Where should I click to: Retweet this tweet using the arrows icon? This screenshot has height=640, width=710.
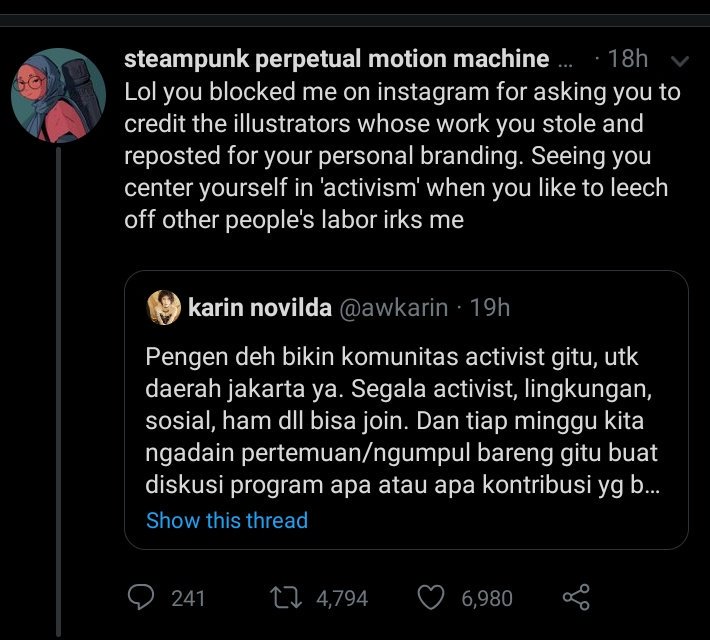(x=287, y=598)
